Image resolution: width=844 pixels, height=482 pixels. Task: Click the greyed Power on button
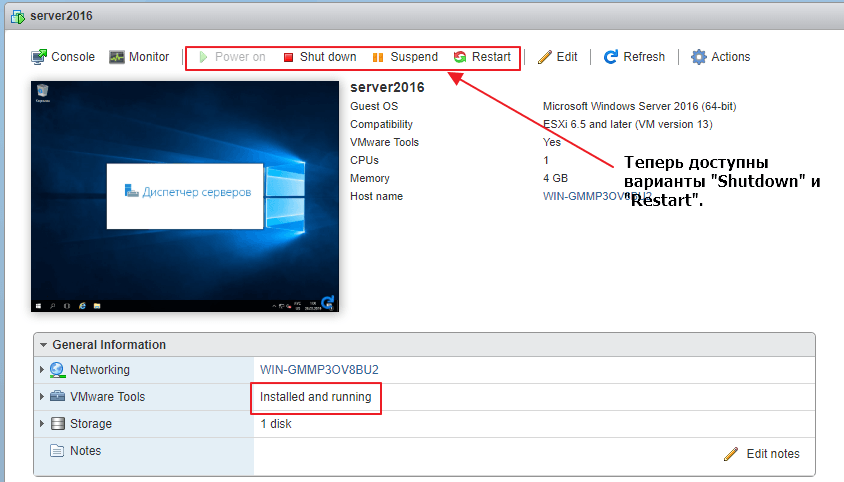(232, 57)
